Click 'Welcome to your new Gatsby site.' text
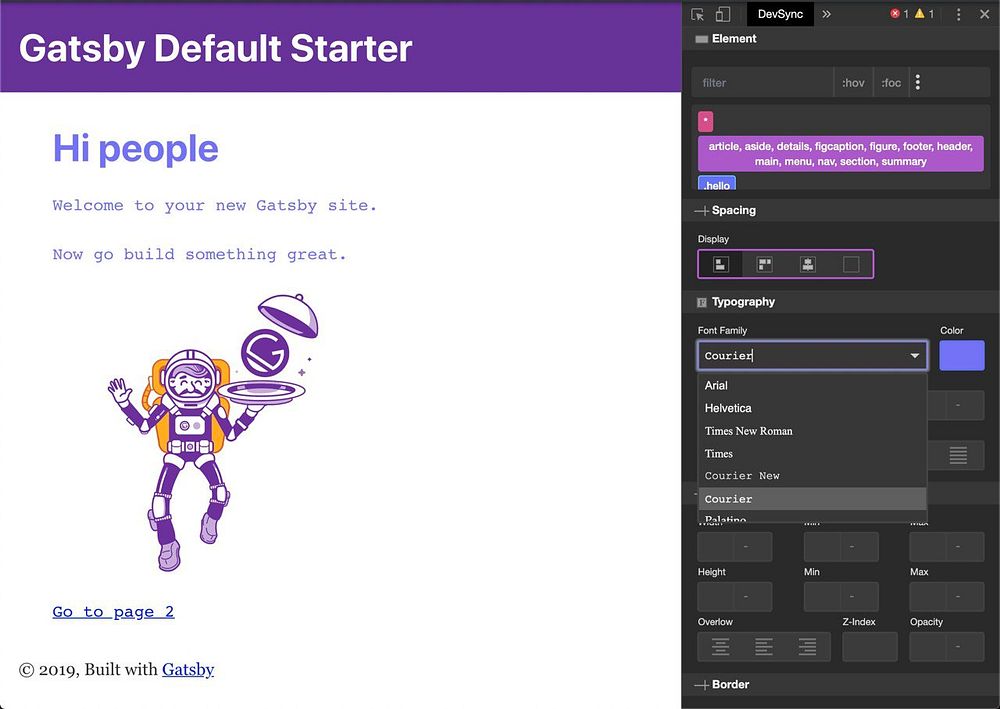 pos(215,205)
